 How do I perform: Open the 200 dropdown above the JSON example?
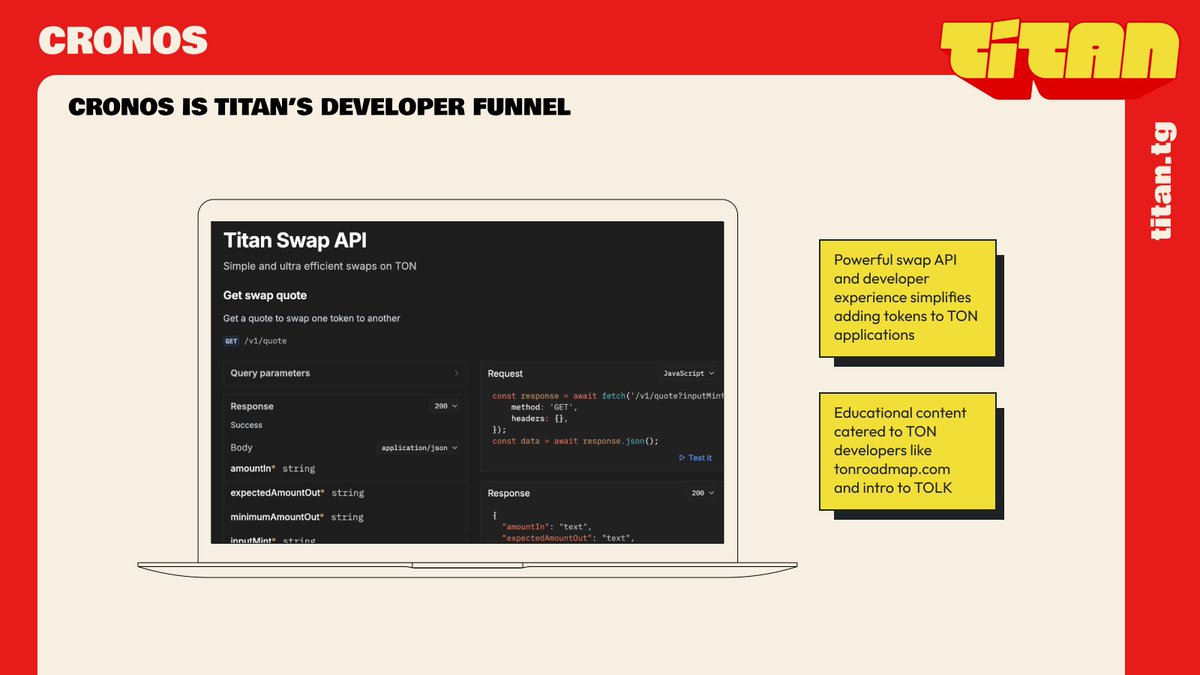tap(702, 493)
